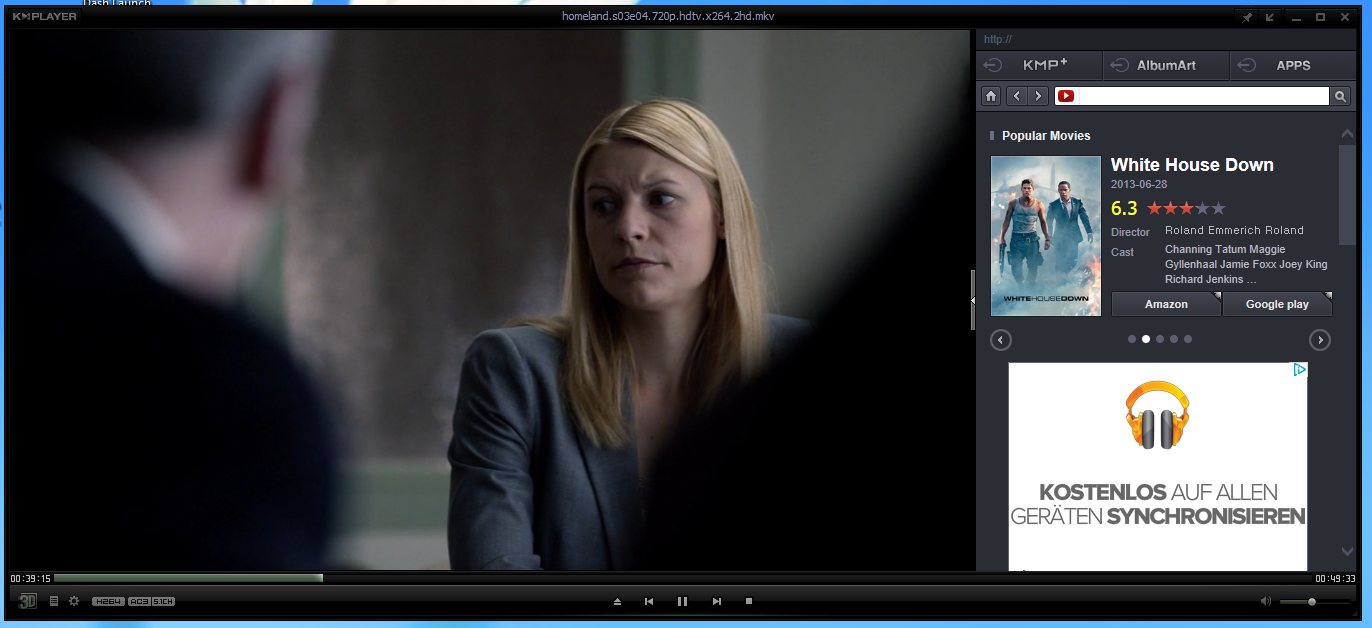The width and height of the screenshot is (1372, 628).
Task: Skip to the previous track
Action: coord(649,601)
